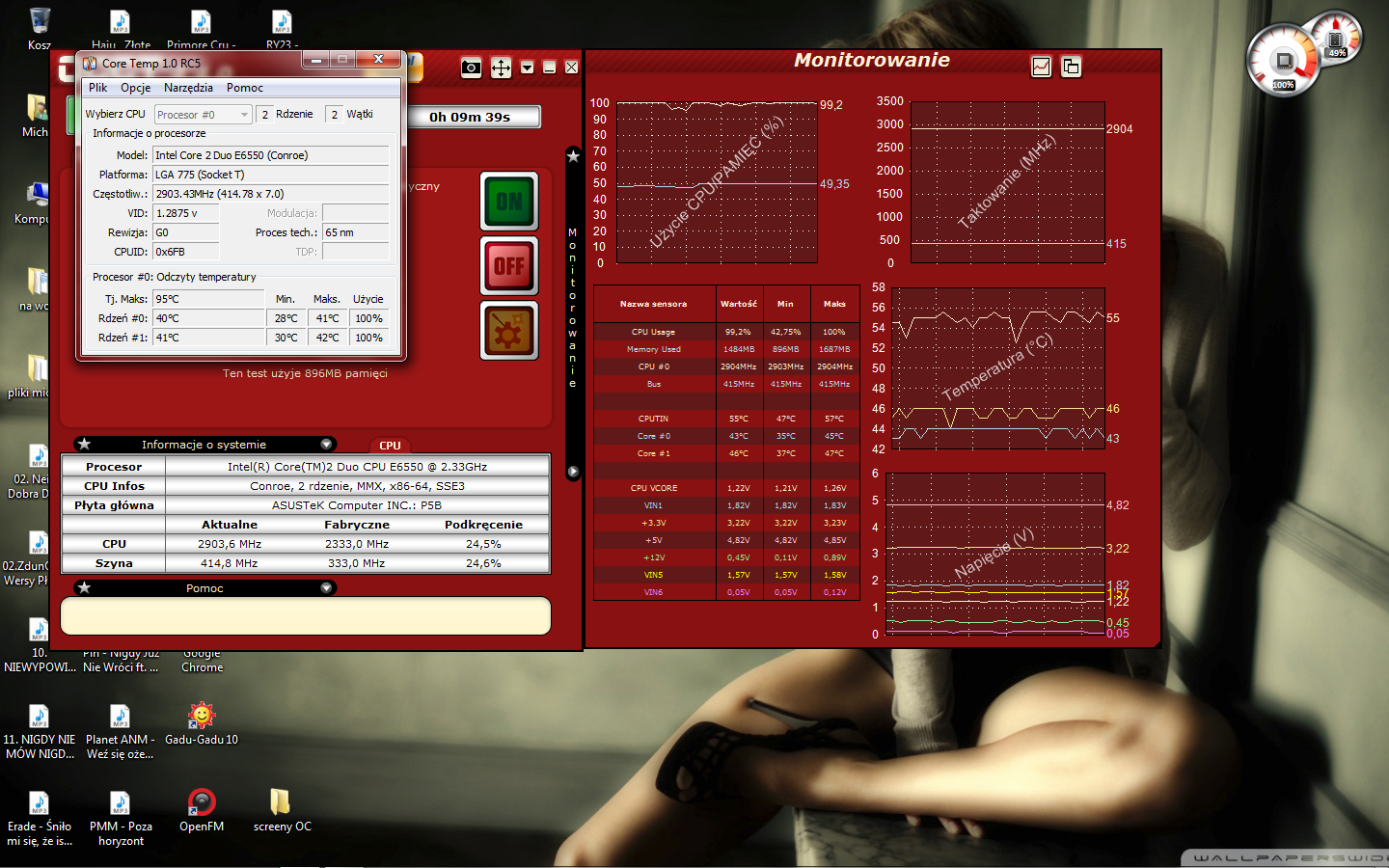Click the CPU/memory usage graph in Monitorowanie

(x=717, y=181)
